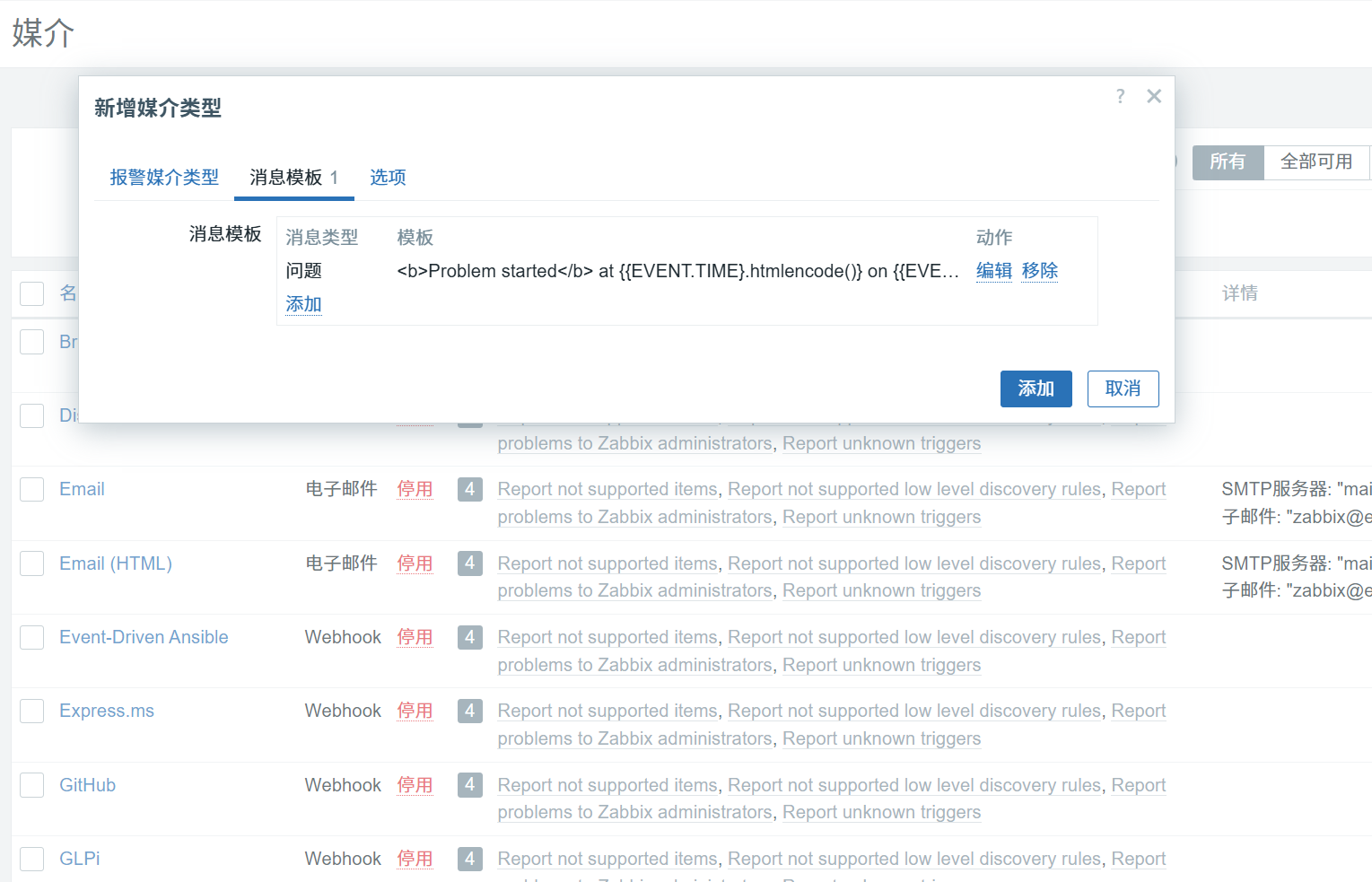
Task: Click 停用 status in the Email row
Action: click(415, 489)
